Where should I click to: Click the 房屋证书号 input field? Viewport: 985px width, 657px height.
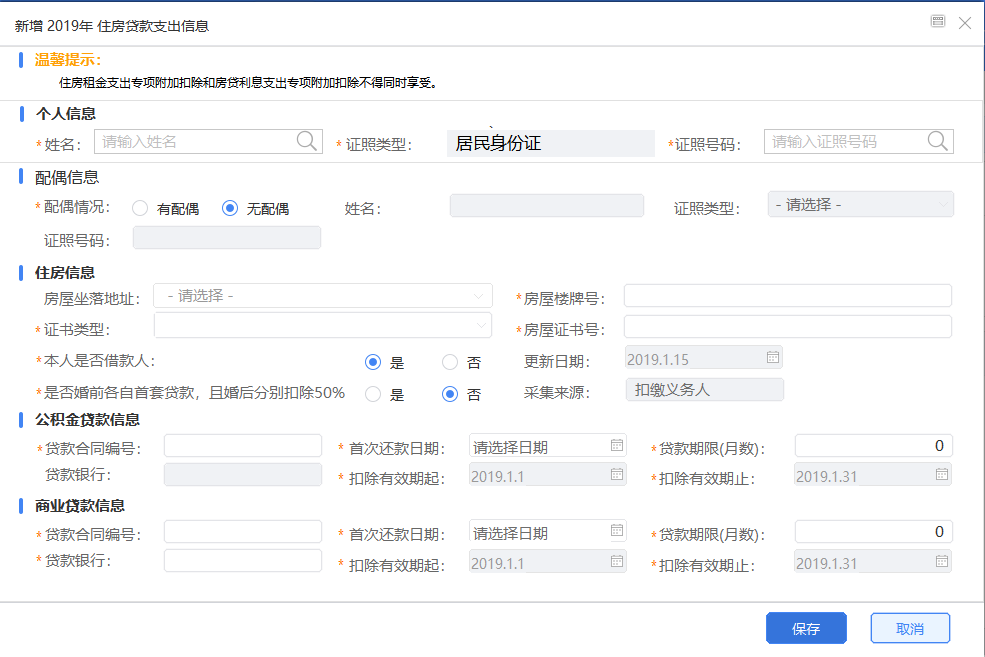coord(788,327)
